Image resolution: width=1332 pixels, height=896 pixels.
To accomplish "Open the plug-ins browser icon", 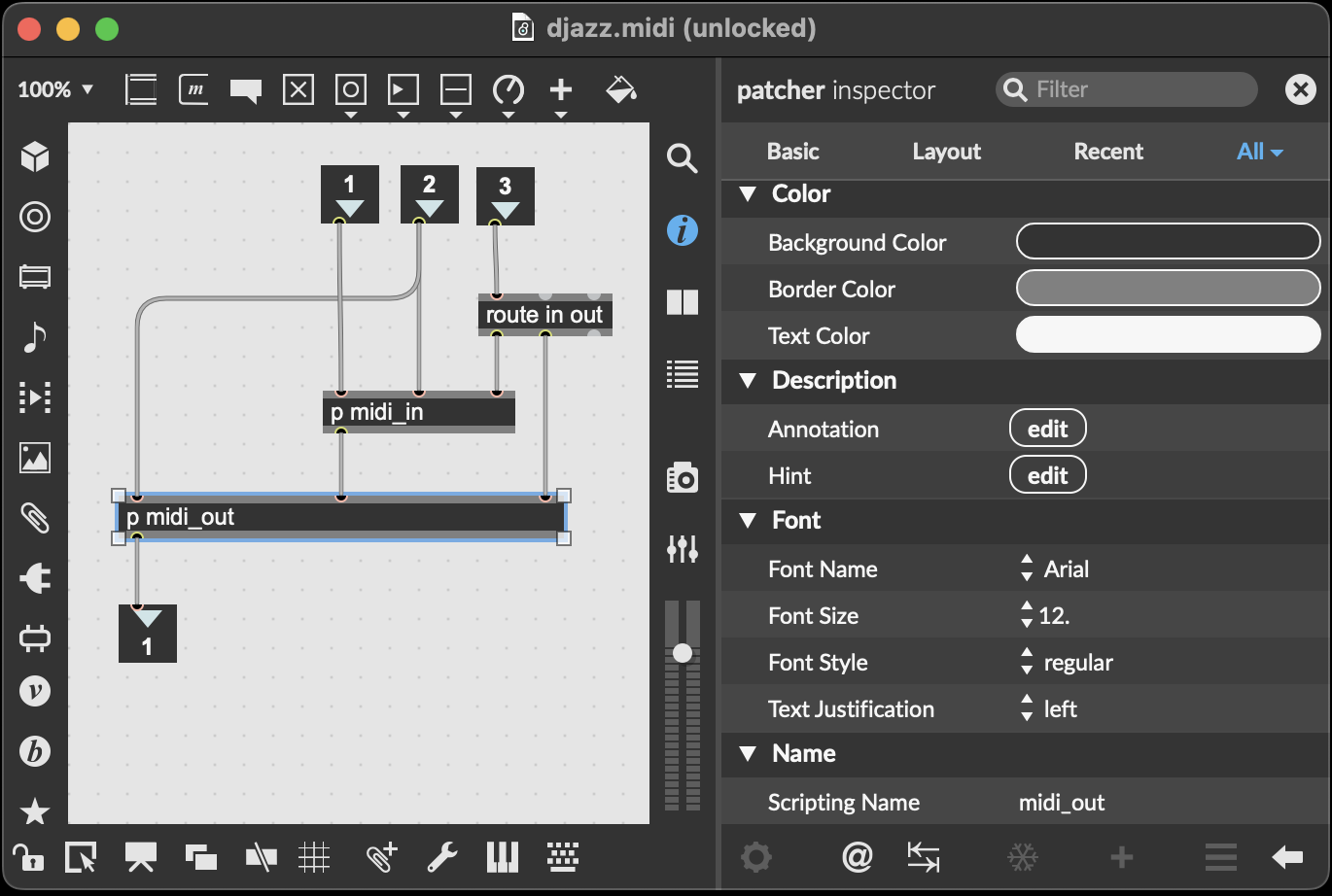I will click(x=35, y=579).
